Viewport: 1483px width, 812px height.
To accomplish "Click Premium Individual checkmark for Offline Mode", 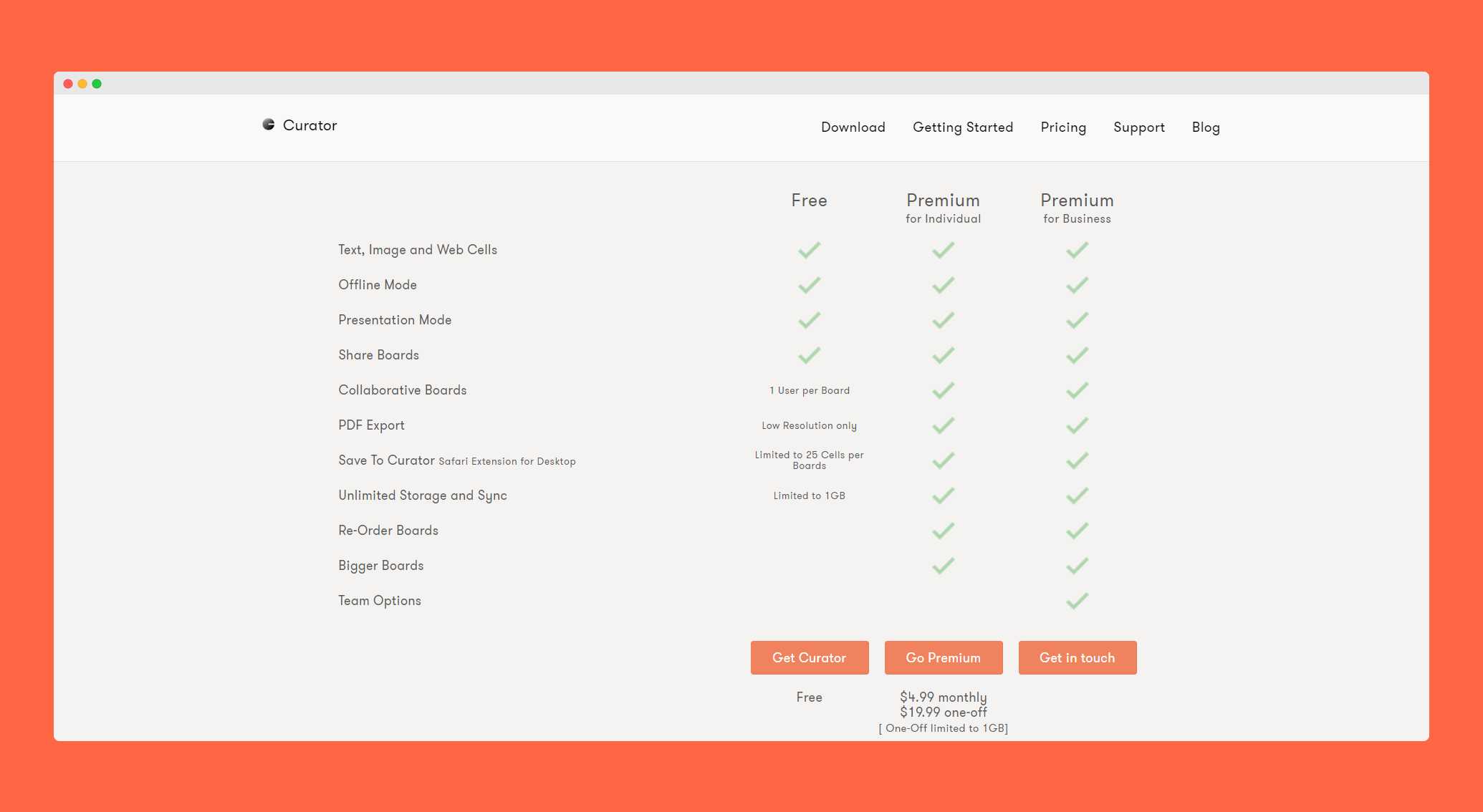I will click(x=944, y=285).
